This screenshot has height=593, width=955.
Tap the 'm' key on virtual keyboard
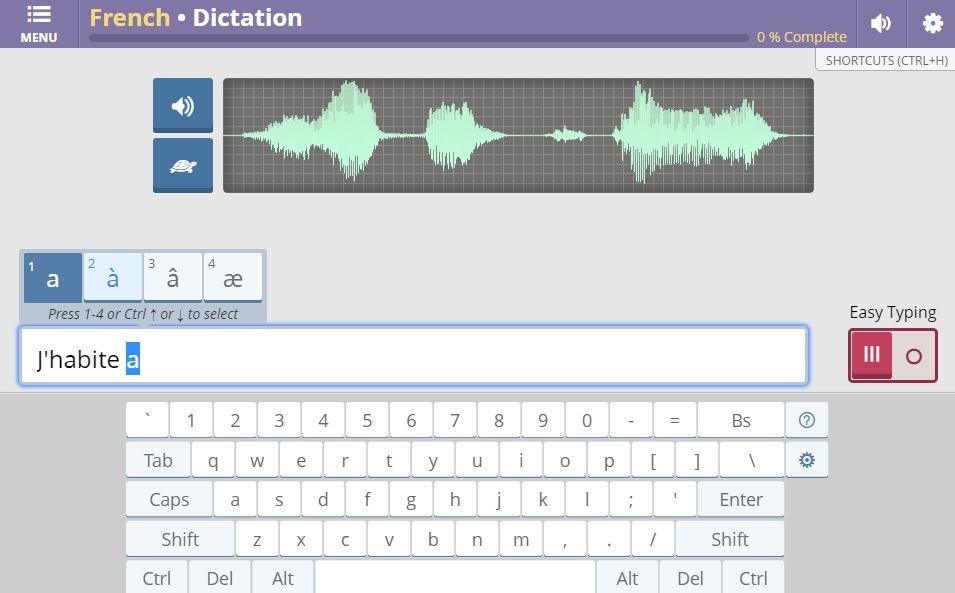click(521, 539)
